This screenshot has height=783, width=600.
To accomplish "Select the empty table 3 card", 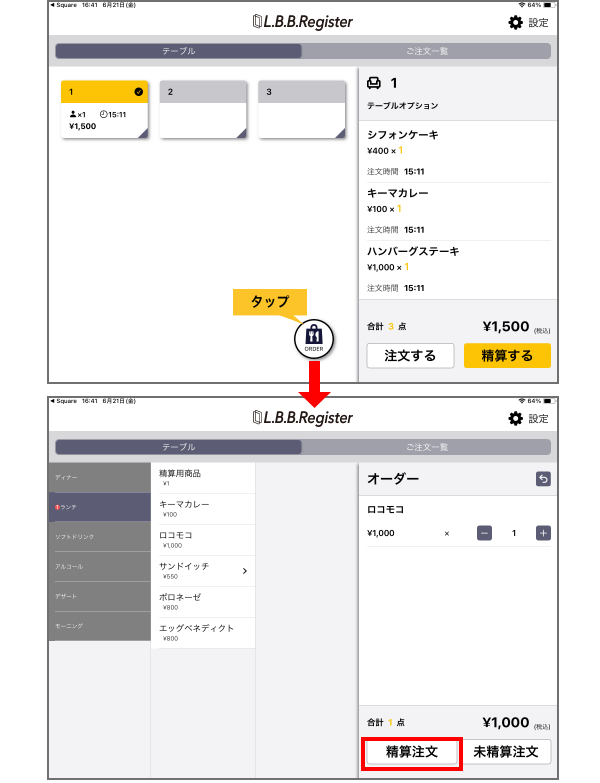I will click(x=301, y=110).
